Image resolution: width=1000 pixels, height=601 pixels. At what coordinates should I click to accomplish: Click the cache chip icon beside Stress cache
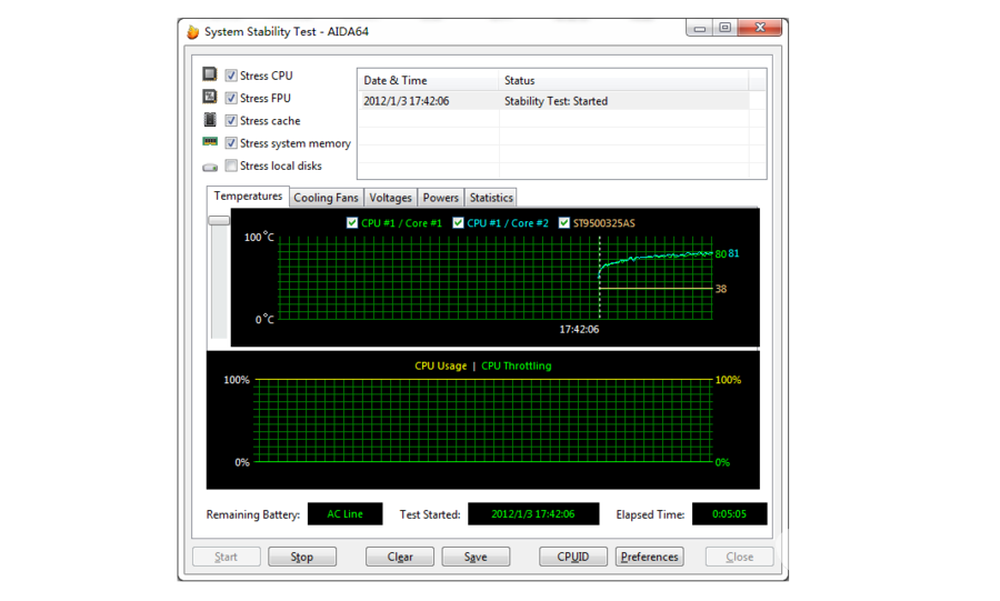pyautogui.click(x=210, y=119)
